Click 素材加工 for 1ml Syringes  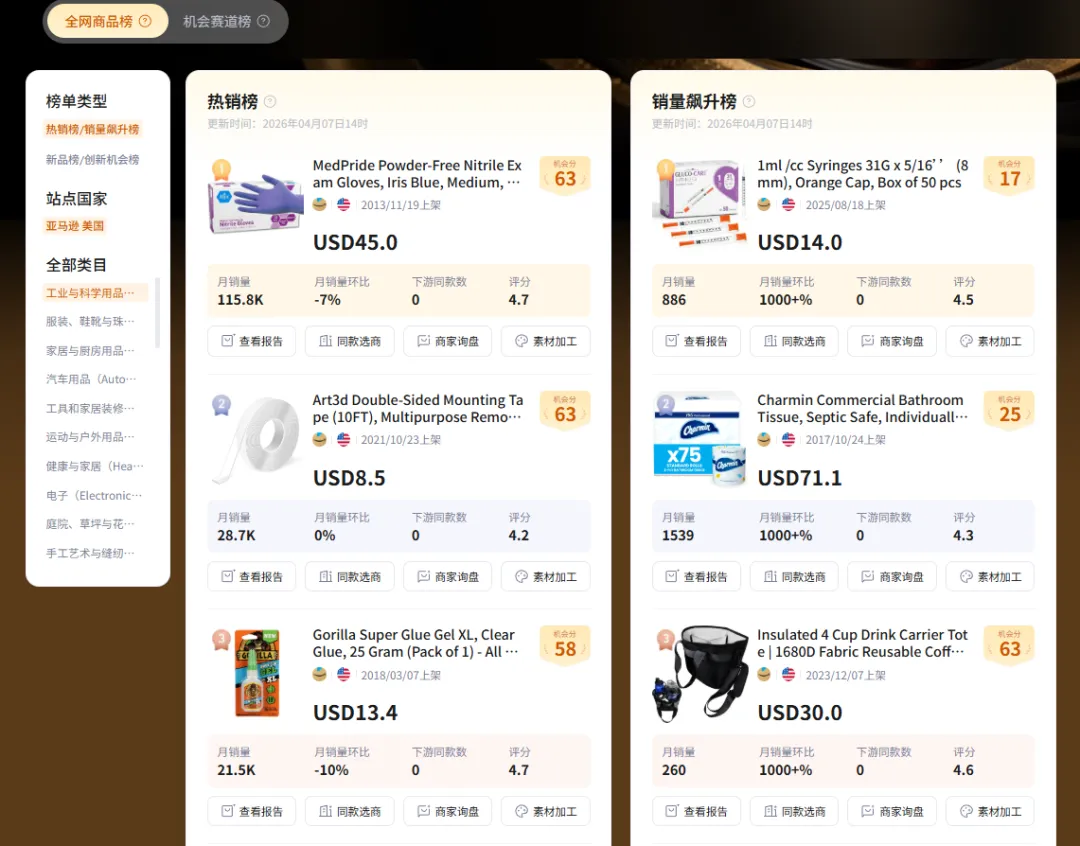tap(990, 341)
